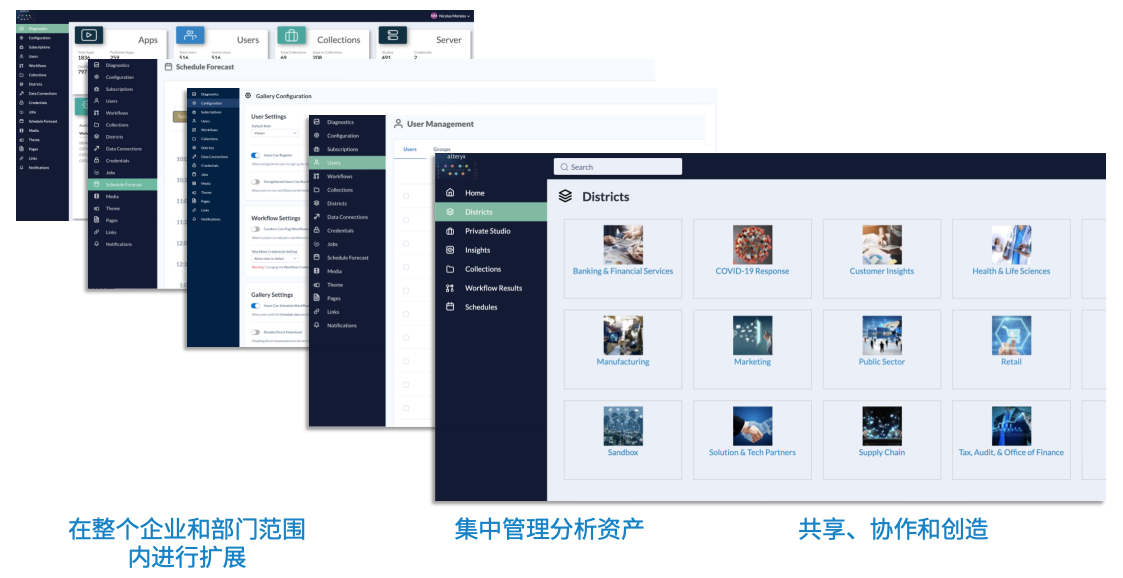Screen dimensions: 1123x578
Task: Open Notifications in the User Management sidebar
Action: (x=347, y=326)
